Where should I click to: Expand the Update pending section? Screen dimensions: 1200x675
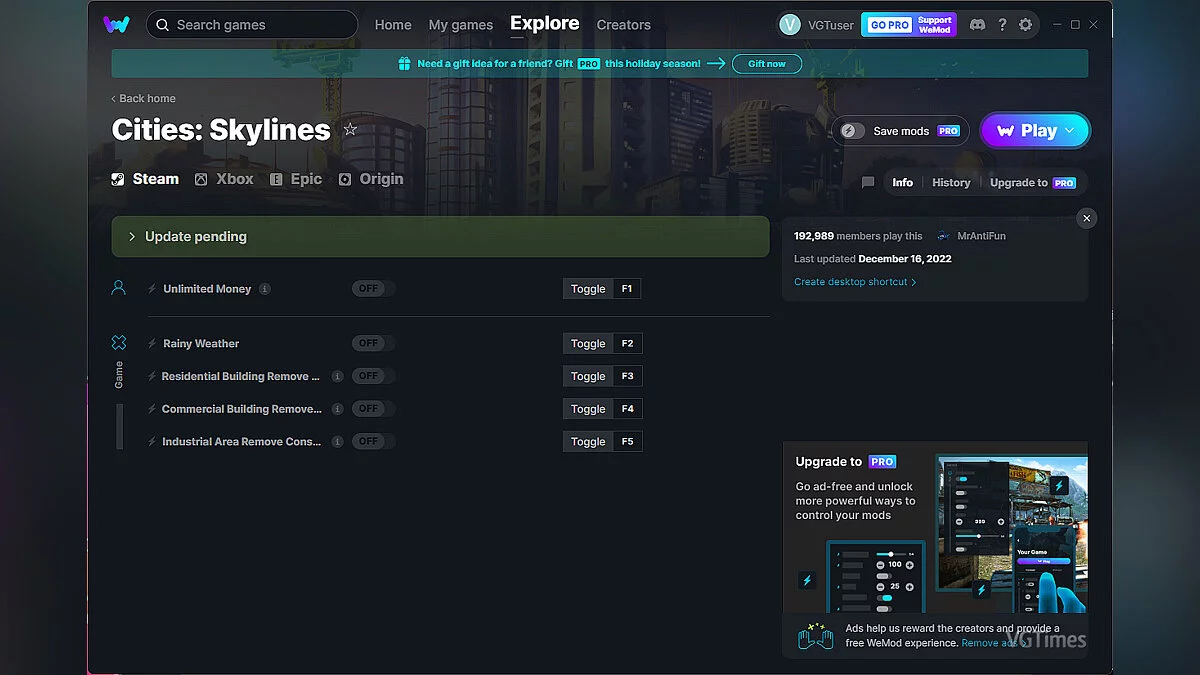440,237
